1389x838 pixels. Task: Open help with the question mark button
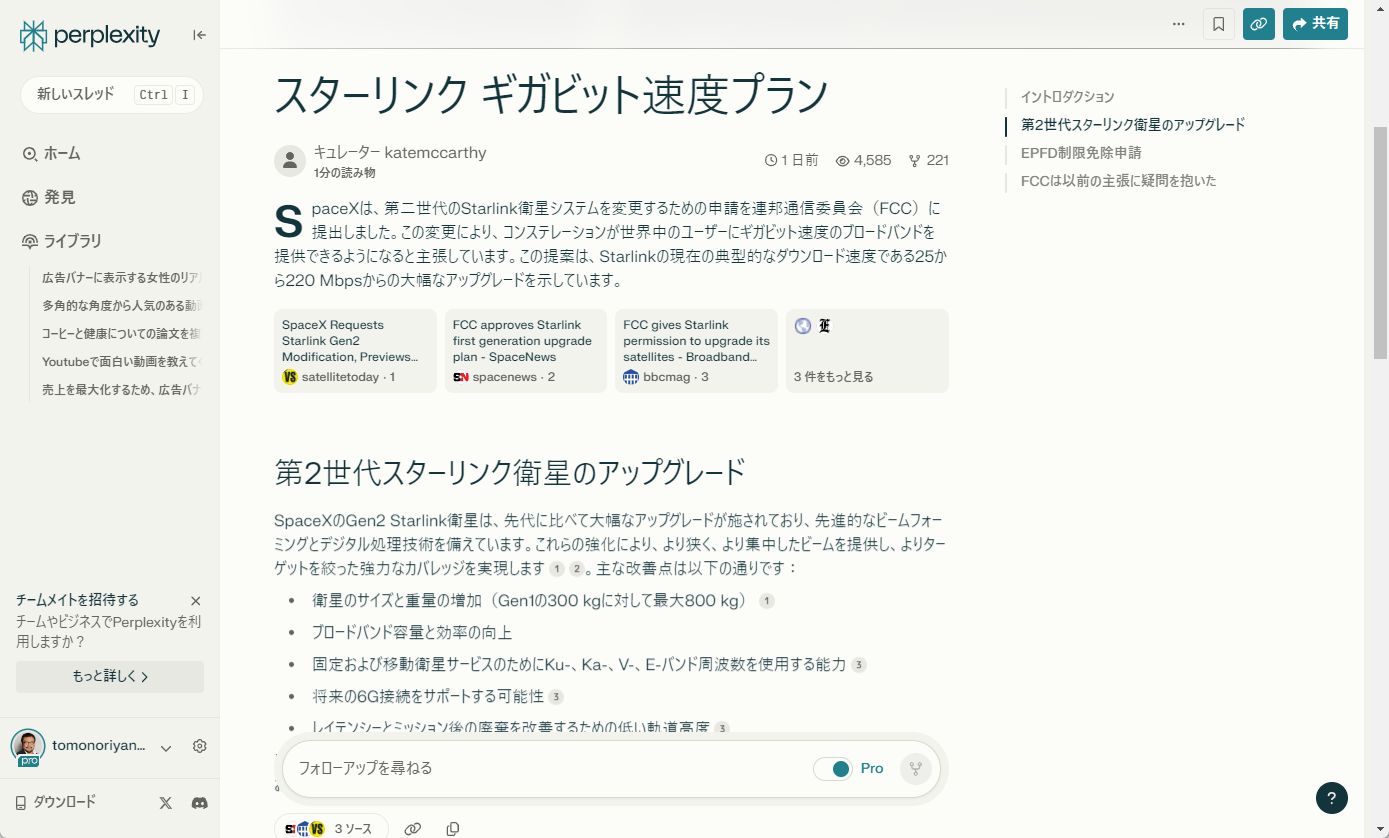click(1331, 798)
